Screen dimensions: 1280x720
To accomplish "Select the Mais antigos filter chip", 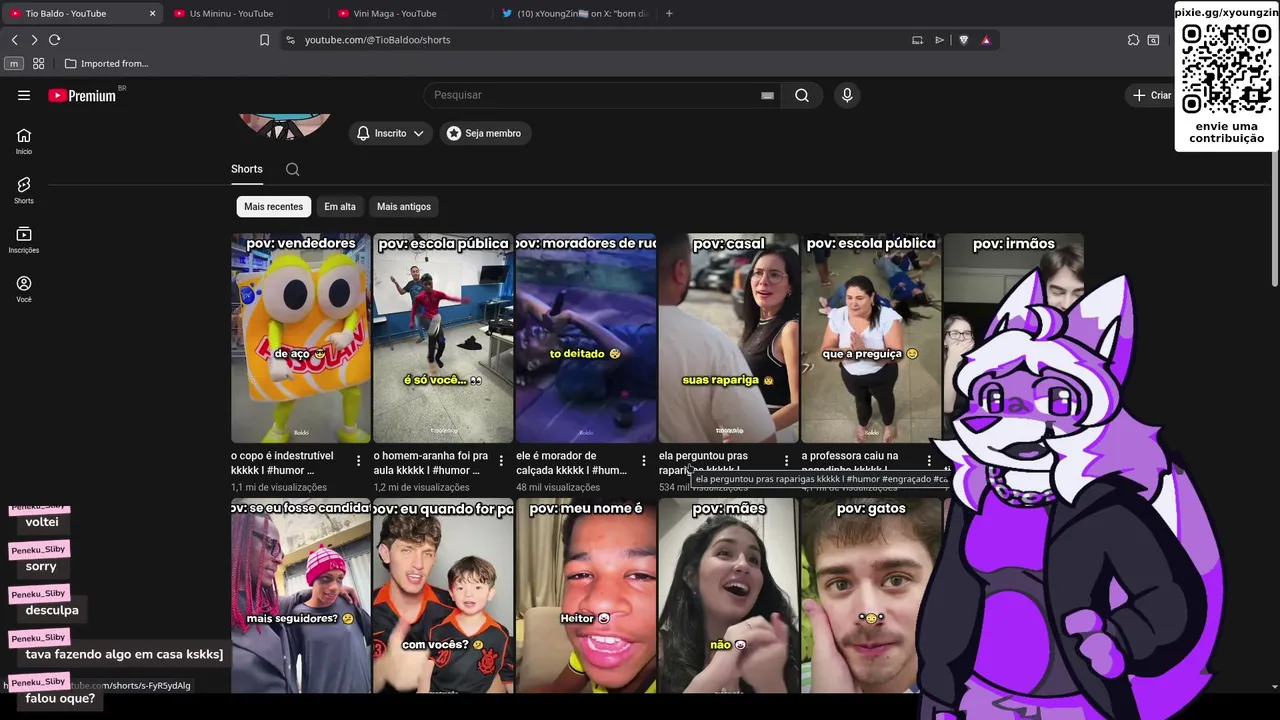I will (x=404, y=207).
